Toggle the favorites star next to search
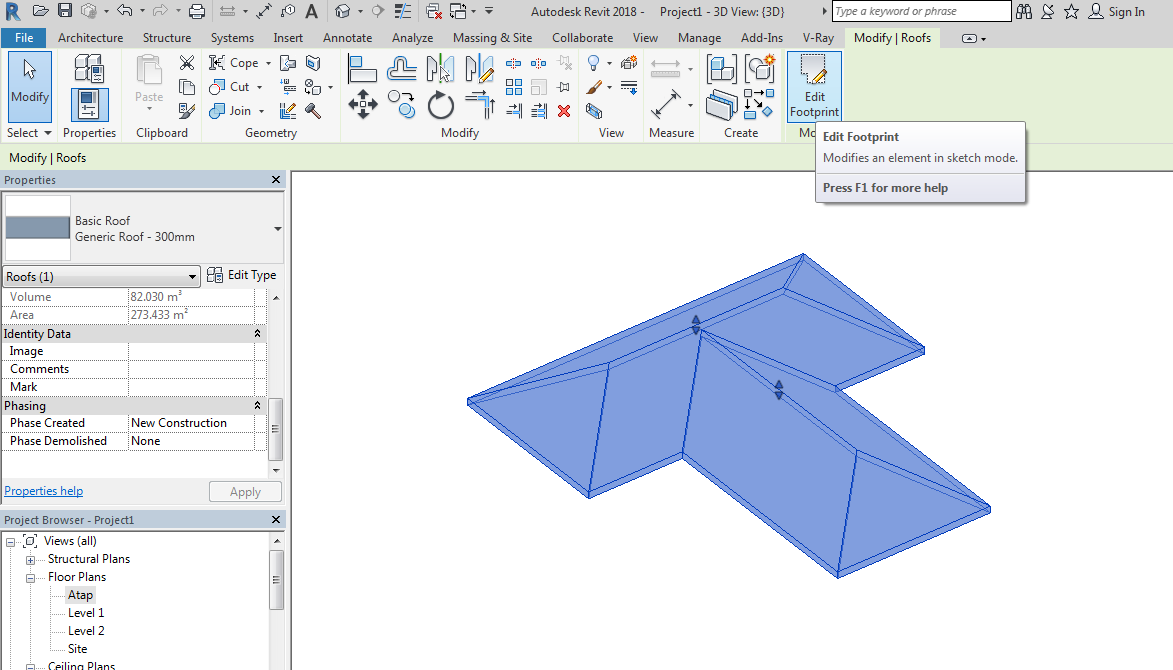Viewport: 1173px width, 670px height. (x=1071, y=11)
